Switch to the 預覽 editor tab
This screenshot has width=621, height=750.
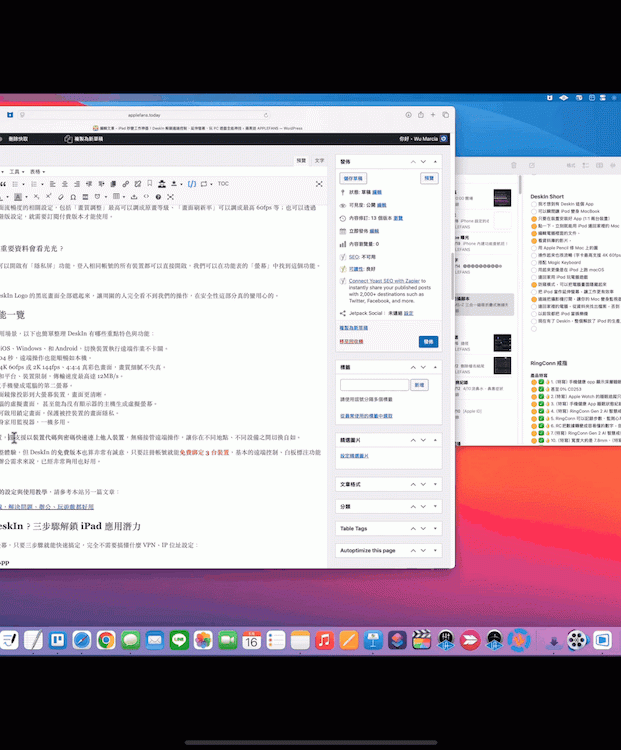click(301, 160)
